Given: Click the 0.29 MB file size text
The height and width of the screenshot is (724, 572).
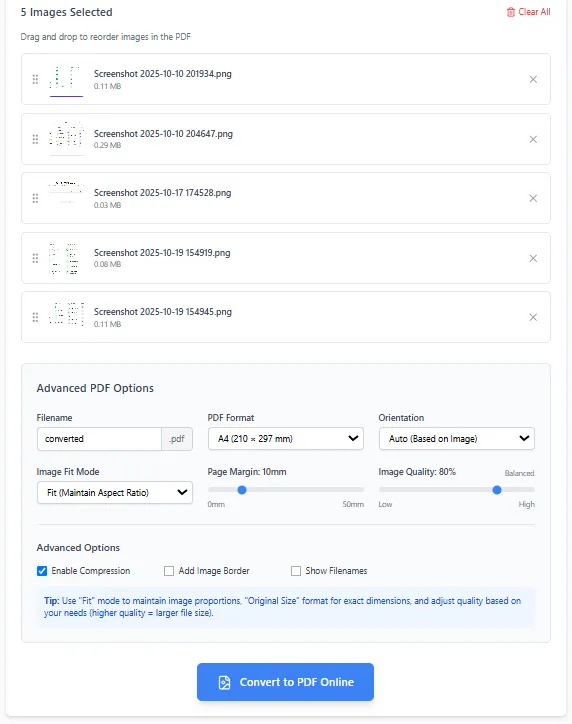Looking at the screenshot, I should point(107,145).
